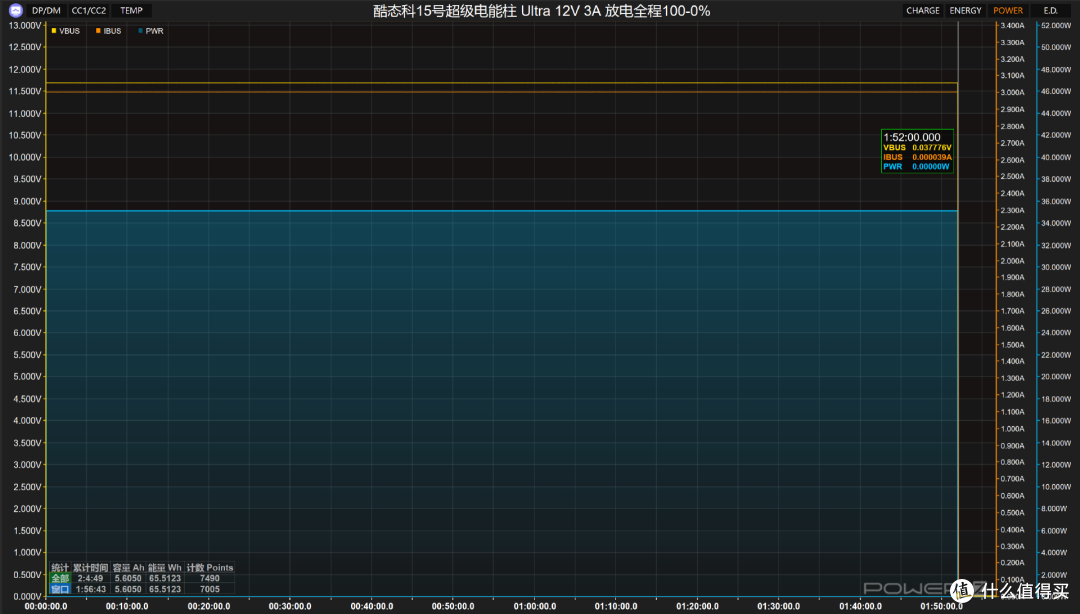Click the 65.5123 energy value in 全部 row
This screenshot has height=614, width=1080.
coord(165,578)
